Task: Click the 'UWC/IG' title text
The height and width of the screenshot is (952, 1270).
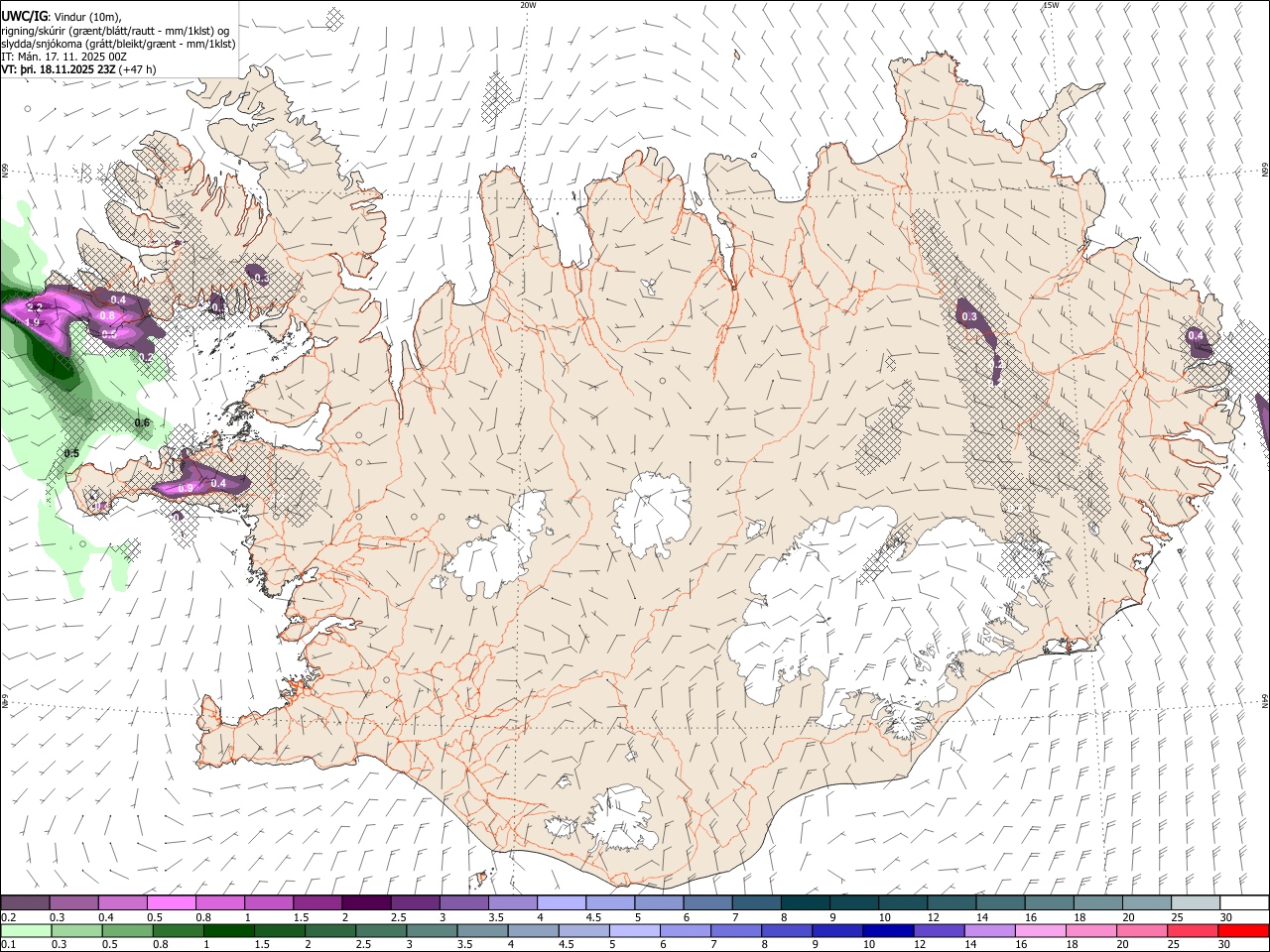Action: click(23, 17)
